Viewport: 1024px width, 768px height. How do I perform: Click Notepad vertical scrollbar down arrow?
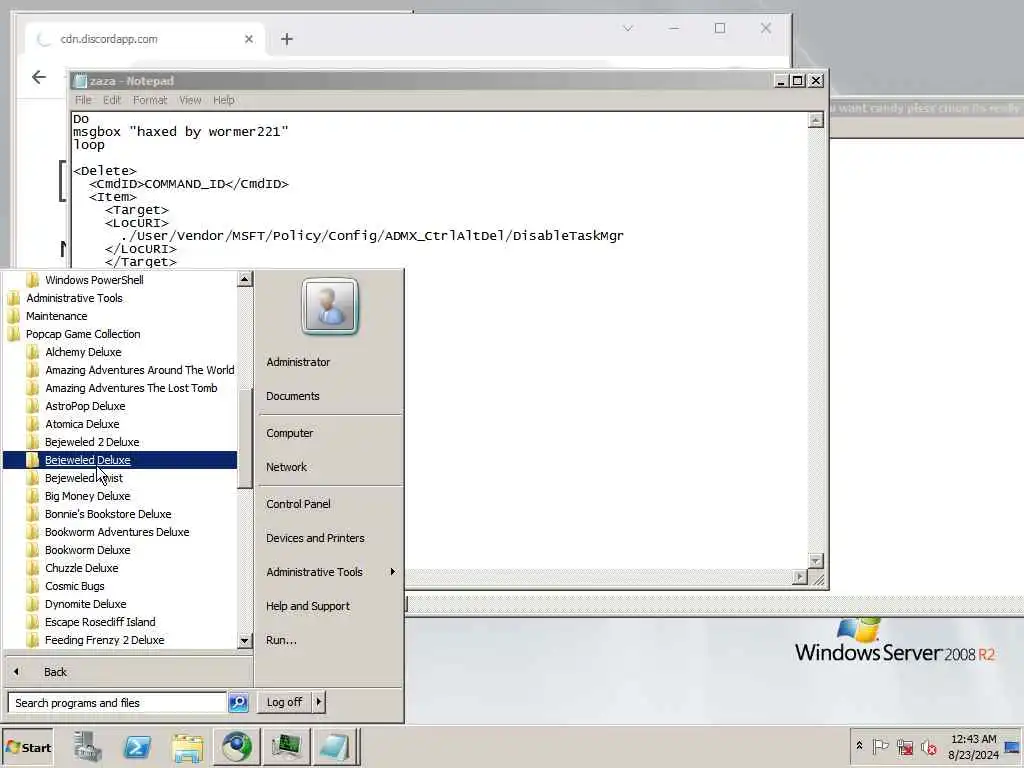tap(816, 561)
